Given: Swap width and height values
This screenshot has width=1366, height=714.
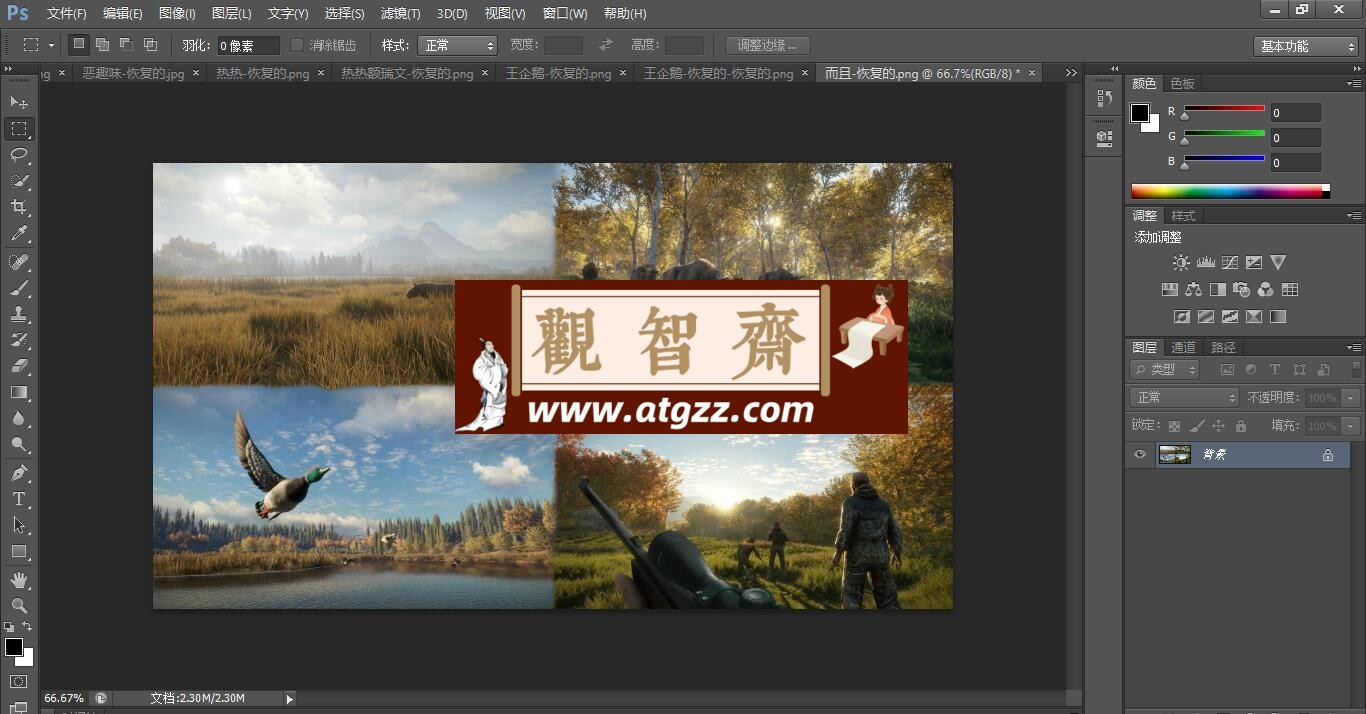Looking at the screenshot, I should (605, 45).
